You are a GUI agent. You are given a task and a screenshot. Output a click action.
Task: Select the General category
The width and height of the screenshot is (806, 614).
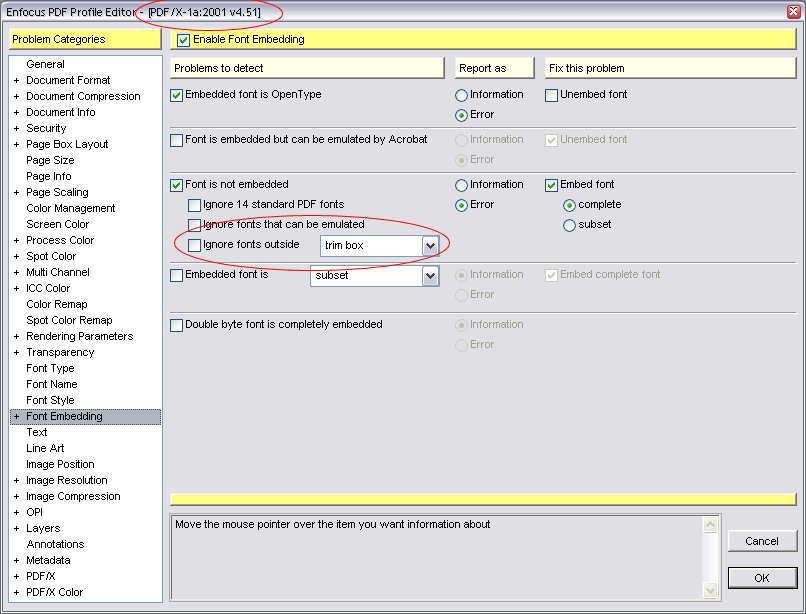(45, 64)
